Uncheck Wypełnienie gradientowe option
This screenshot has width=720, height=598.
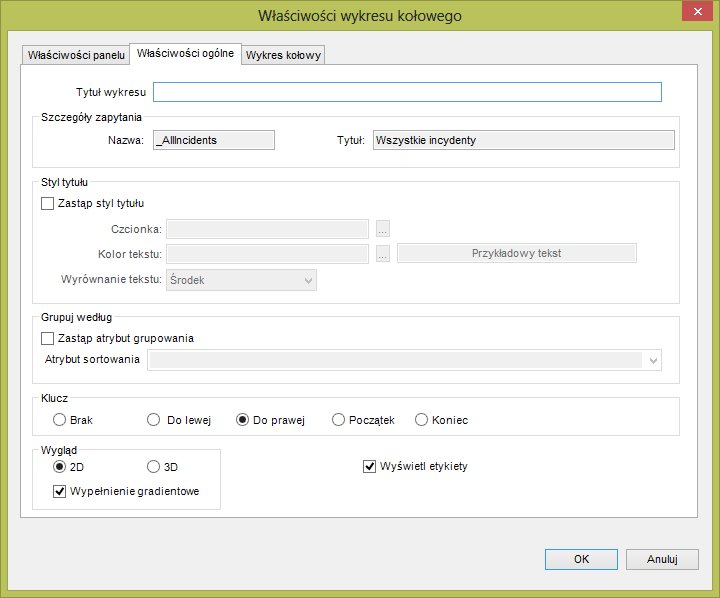[x=59, y=491]
